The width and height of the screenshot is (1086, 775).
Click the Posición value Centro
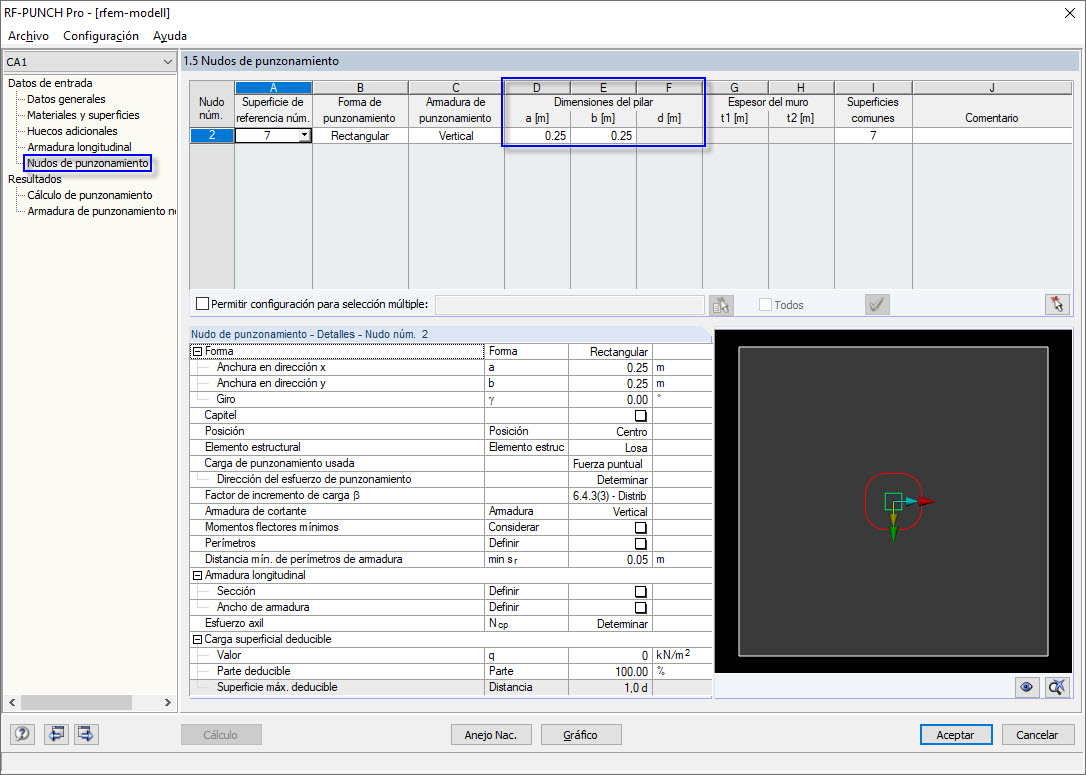(610, 431)
